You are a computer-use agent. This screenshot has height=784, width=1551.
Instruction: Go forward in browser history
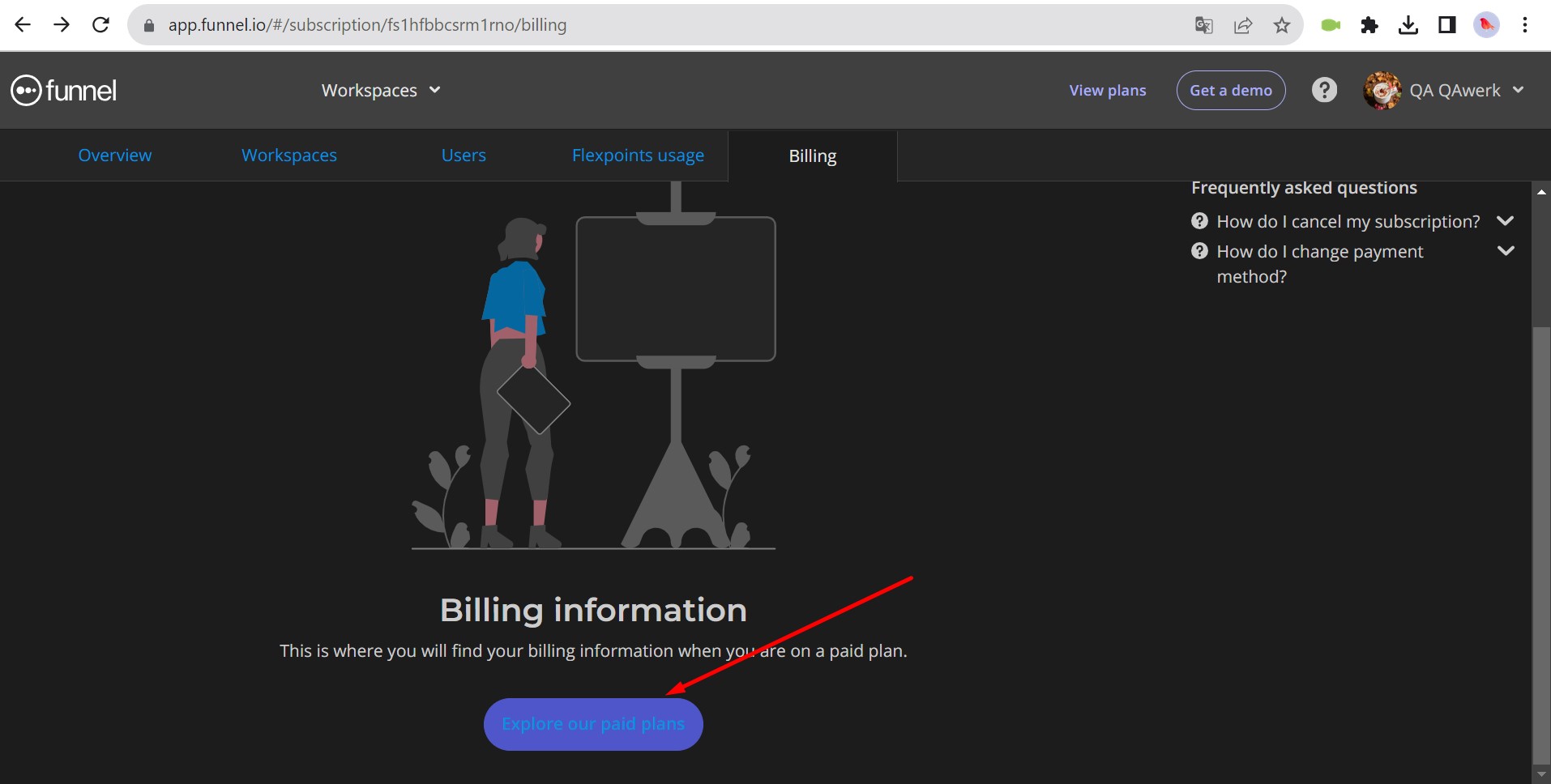[62, 25]
